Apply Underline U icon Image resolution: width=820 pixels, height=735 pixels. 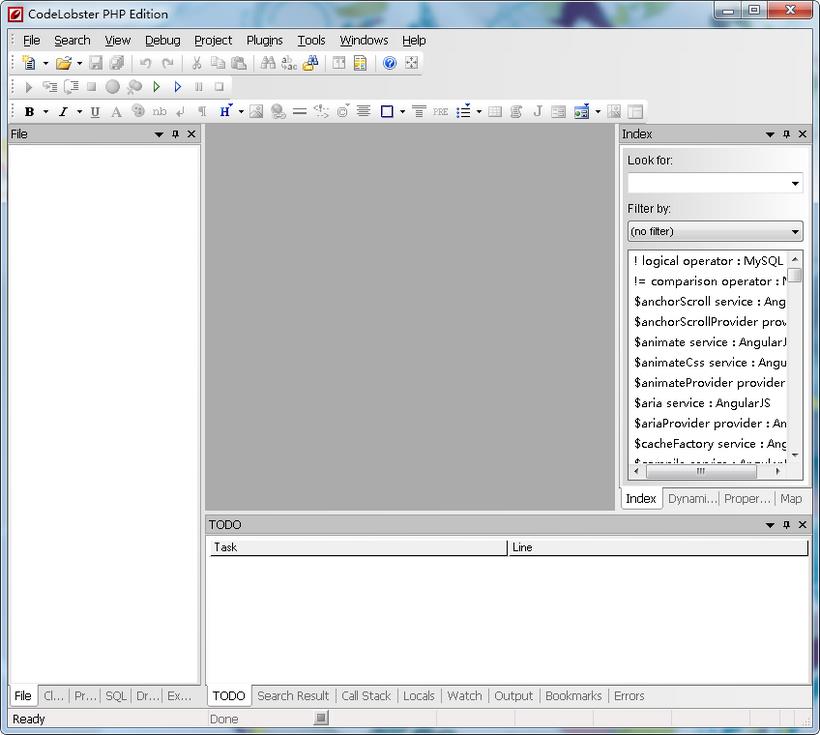click(x=95, y=111)
